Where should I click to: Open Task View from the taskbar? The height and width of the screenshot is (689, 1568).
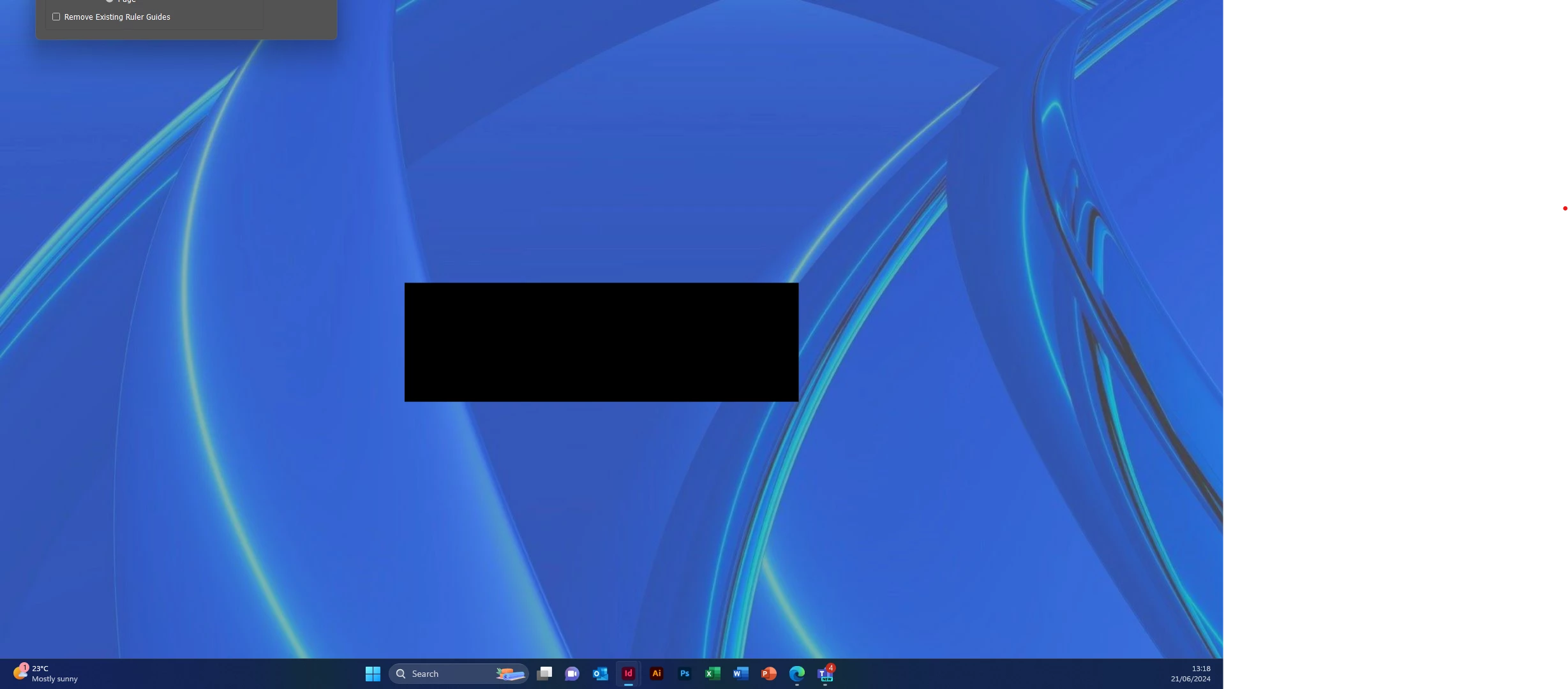544,674
